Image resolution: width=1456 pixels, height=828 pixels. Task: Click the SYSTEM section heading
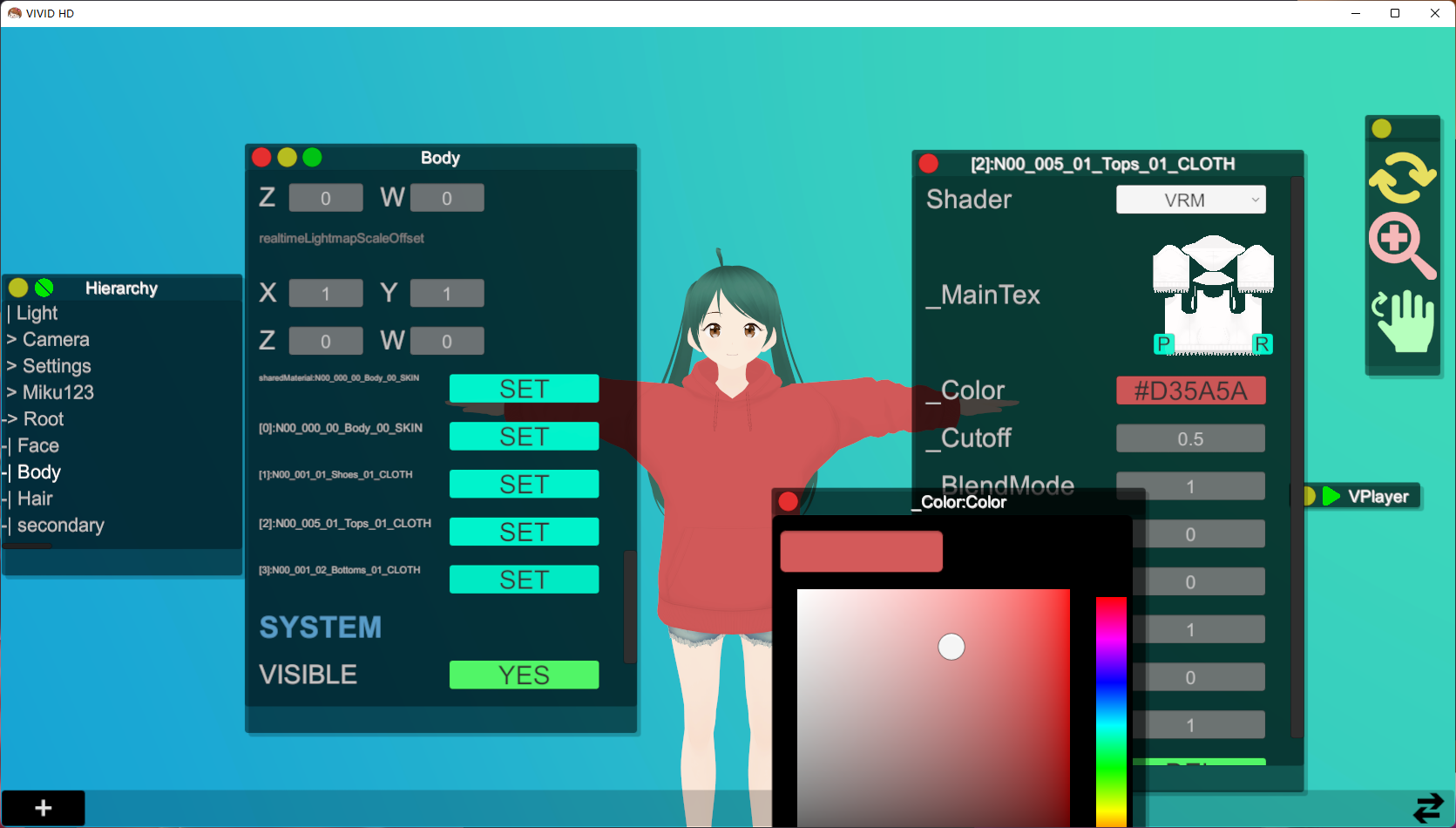[x=321, y=628]
